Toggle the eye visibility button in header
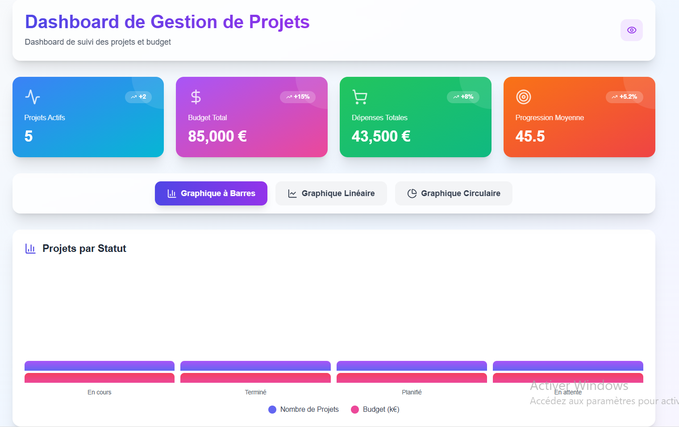Image resolution: width=679 pixels, height=427 pixels. 631,30
